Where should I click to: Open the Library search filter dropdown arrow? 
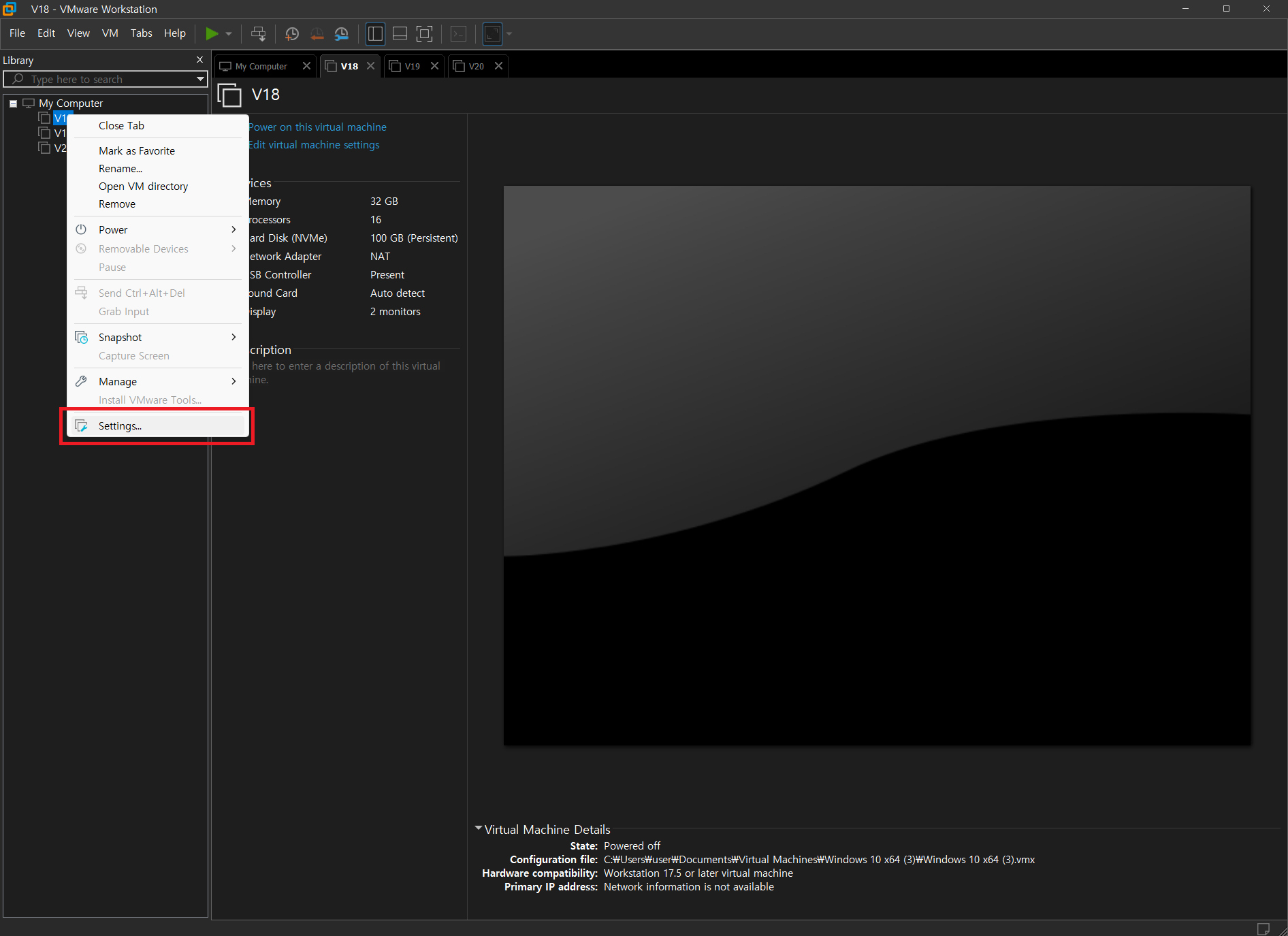click(200, 79)
